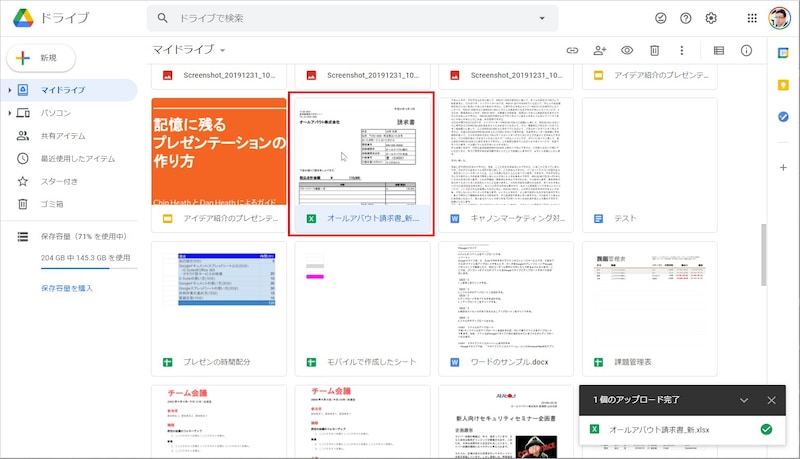Delete selected file using trash icon
The image size is (800, 459).
point(654,50)
